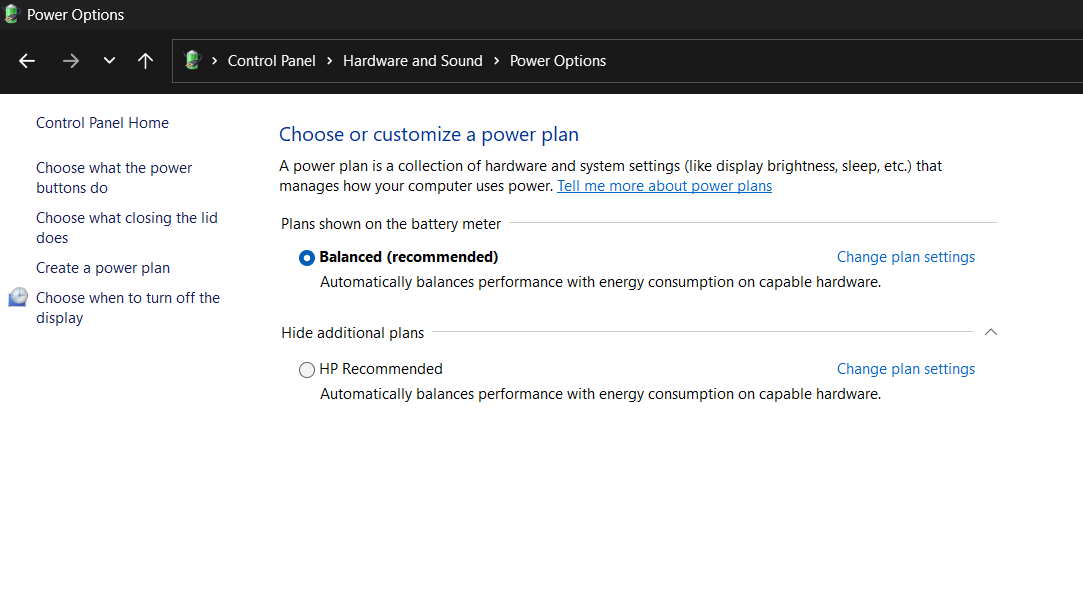Click the clock icon beside display turn-off link
Viewport: 1083px width, 616px height.
click(18, 298)
